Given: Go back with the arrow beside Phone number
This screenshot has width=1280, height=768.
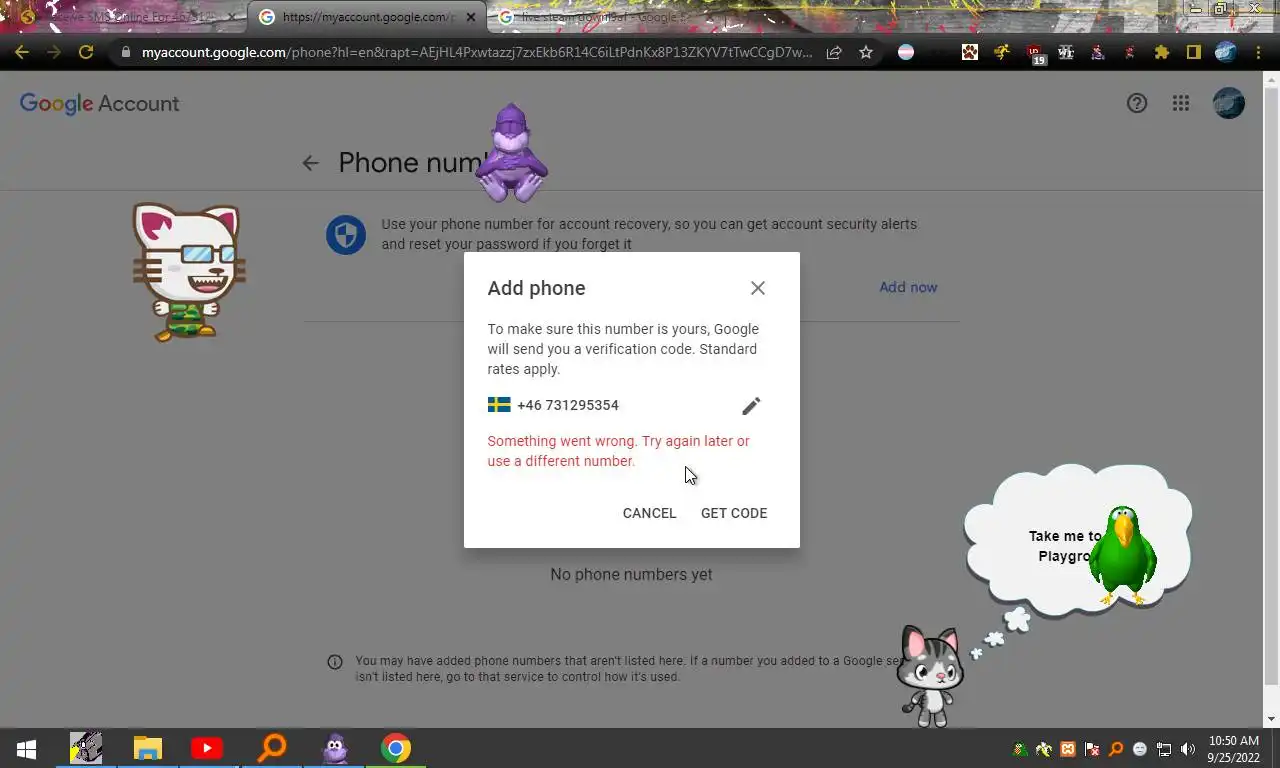Looking at the screenshot, I should [310, 163].
